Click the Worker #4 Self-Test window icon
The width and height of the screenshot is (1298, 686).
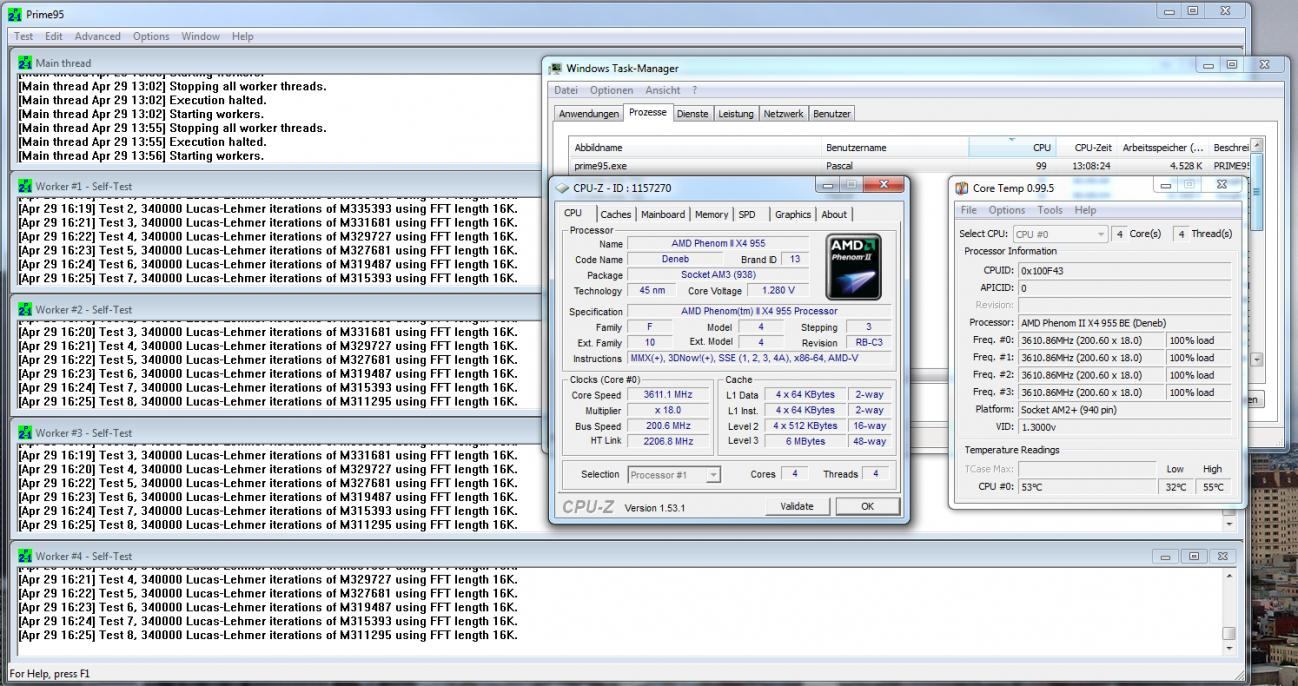pyautogui.click(x=24, y=556)
